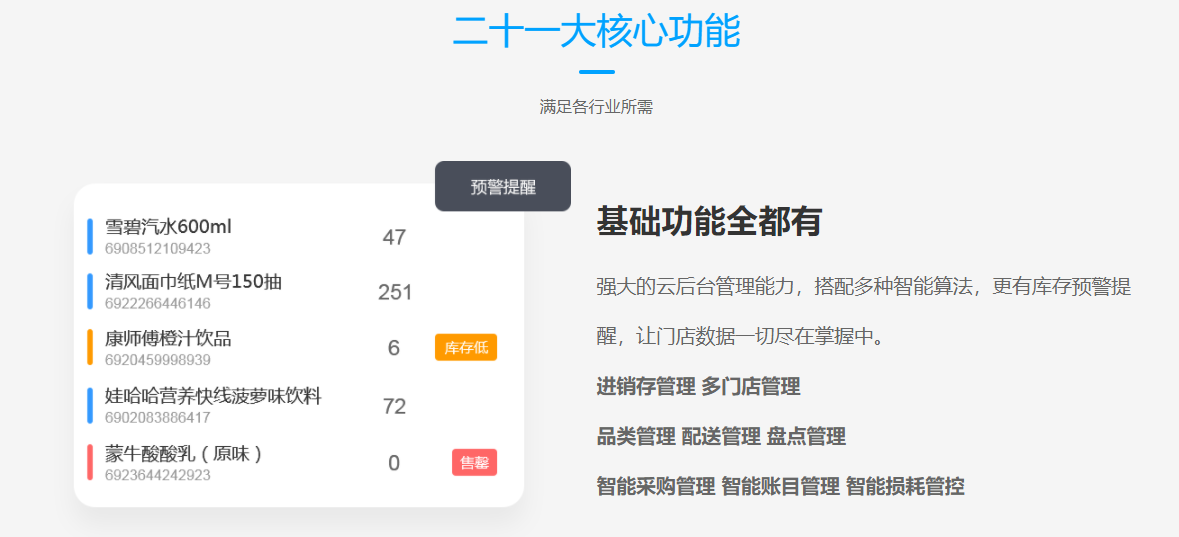Click the 智能损耗管控 feature text
The image size is (1179, 537).
[x=905, y=487]
